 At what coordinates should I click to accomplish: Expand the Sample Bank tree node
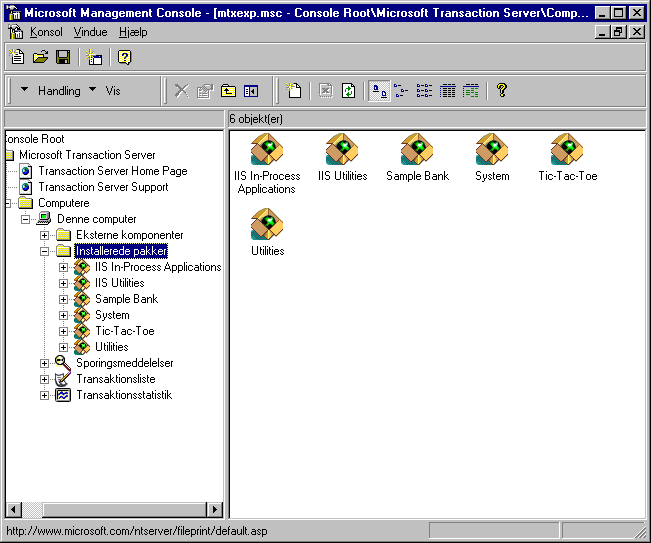[63, 299]
